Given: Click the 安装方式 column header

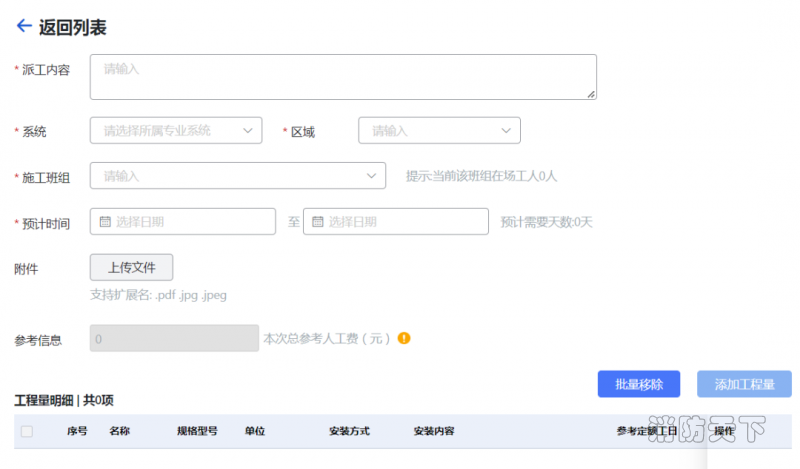Looking at the screenshot, I should (x=349, y=431).
